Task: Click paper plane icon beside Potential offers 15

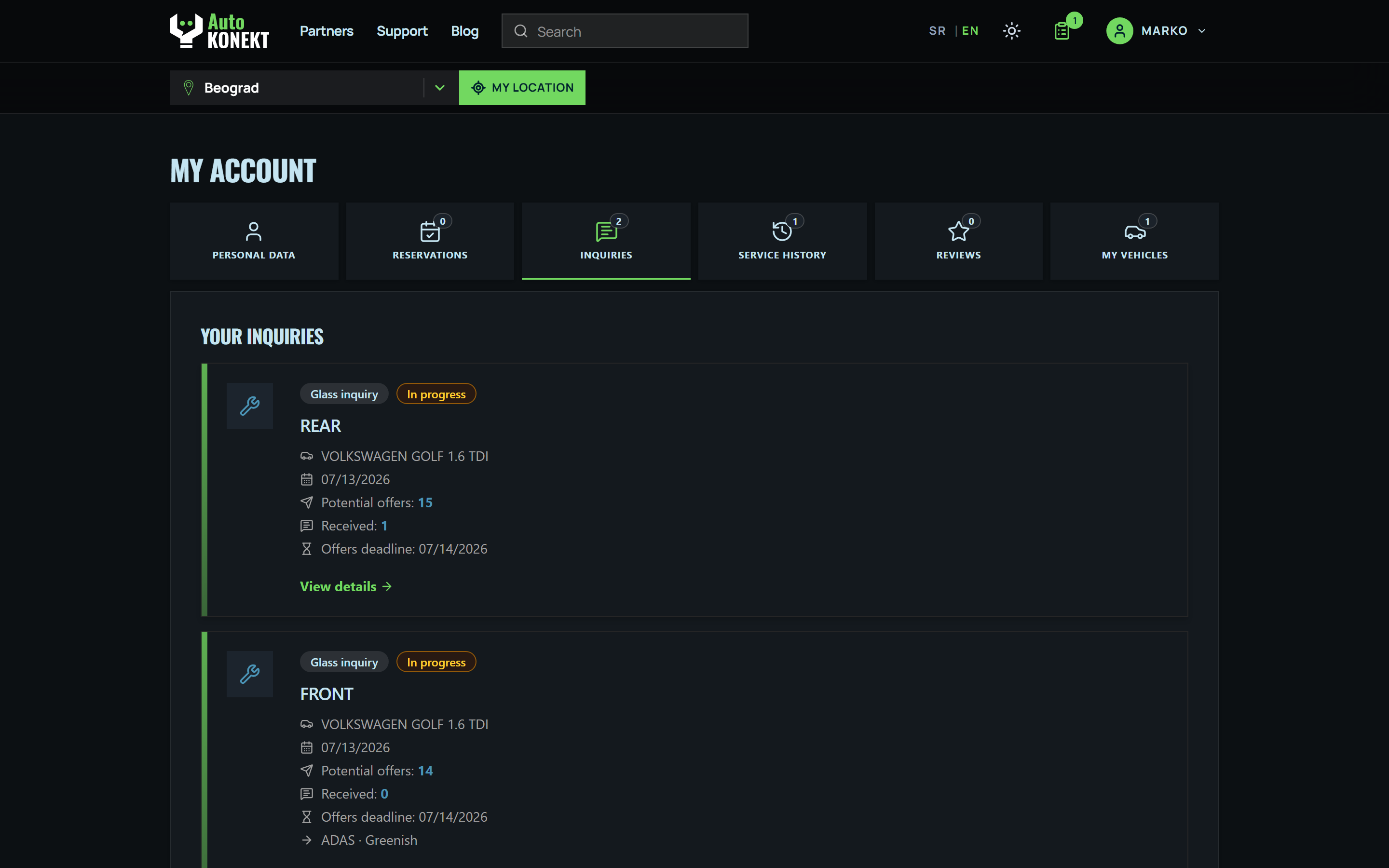Action: (307, 502)
